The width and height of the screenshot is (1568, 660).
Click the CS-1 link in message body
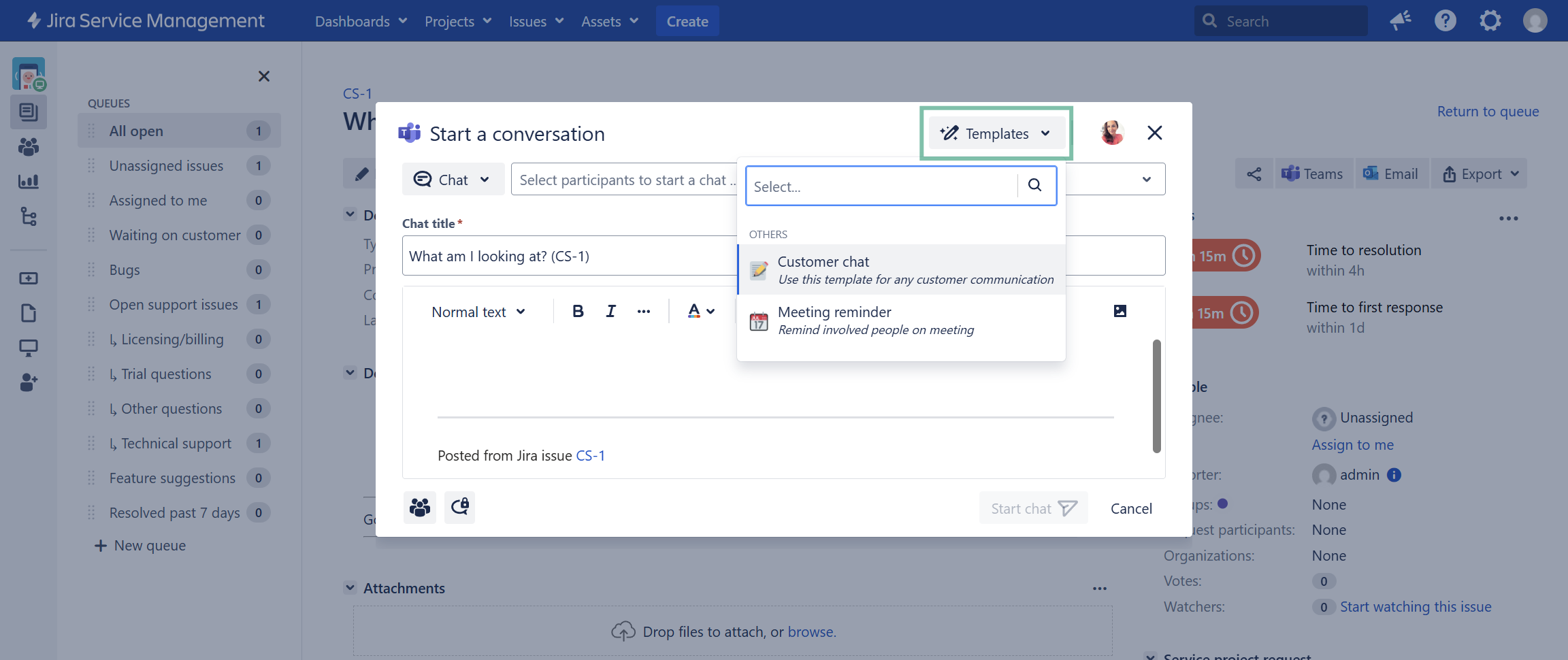coord(590,456)
